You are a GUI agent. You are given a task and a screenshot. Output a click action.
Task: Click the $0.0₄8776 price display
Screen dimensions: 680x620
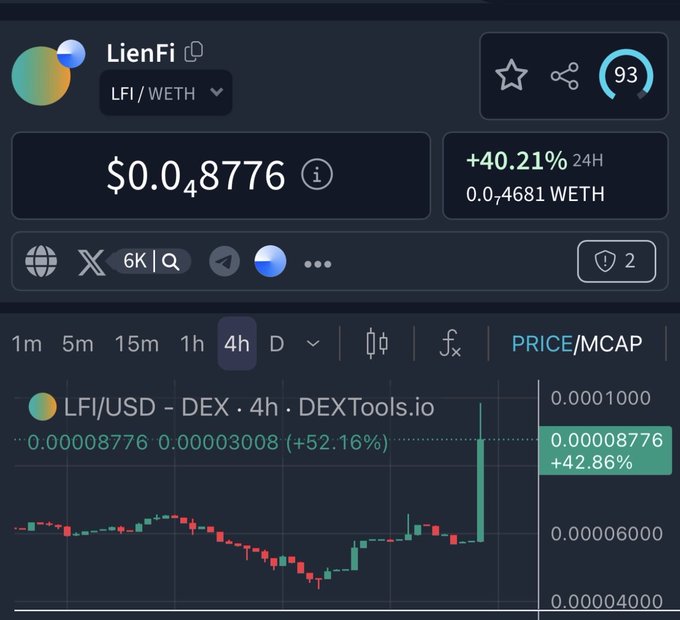(x=196, y=175)
